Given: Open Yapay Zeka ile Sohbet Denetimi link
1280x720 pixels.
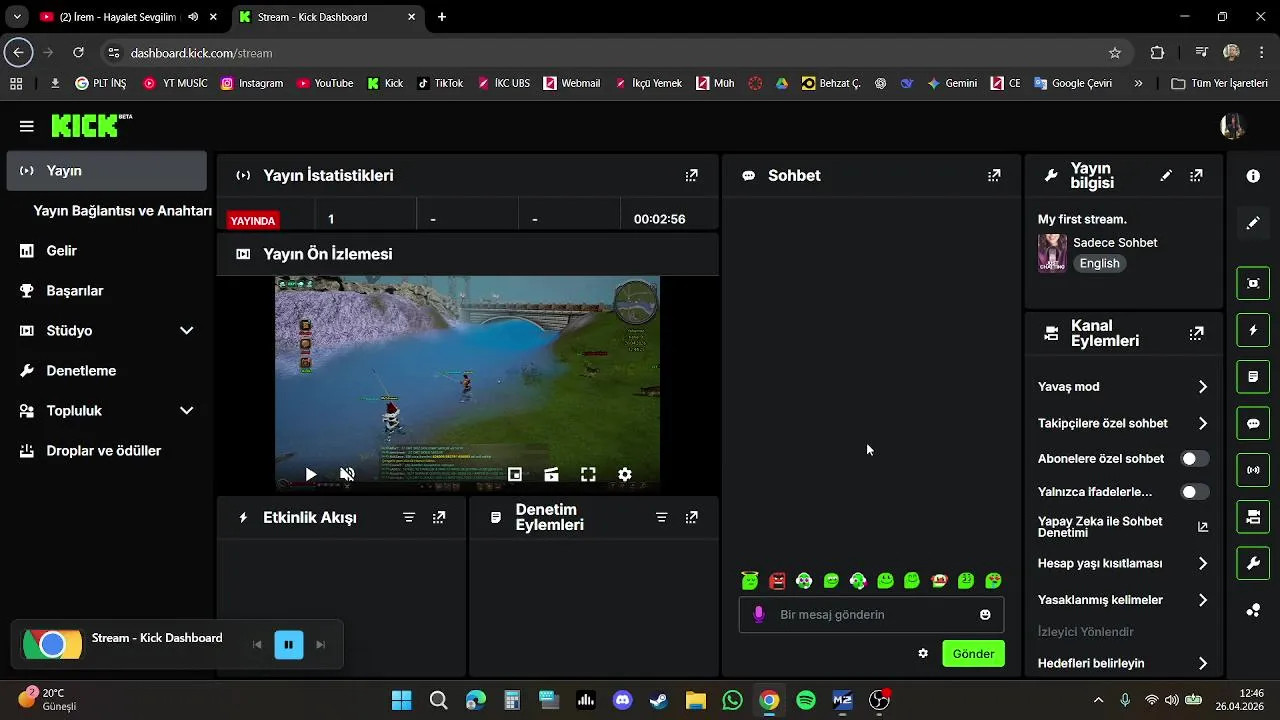Looking at the screenshot, I should 1124,527.
